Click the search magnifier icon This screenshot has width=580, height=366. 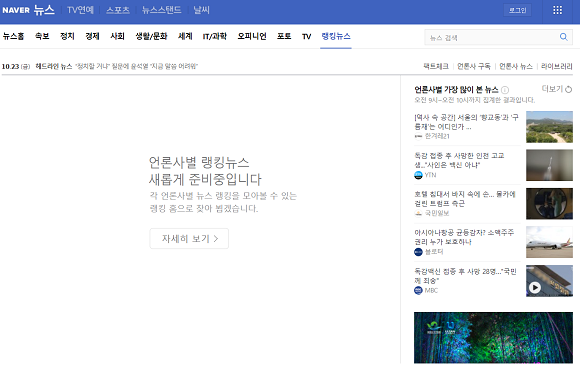563,37
